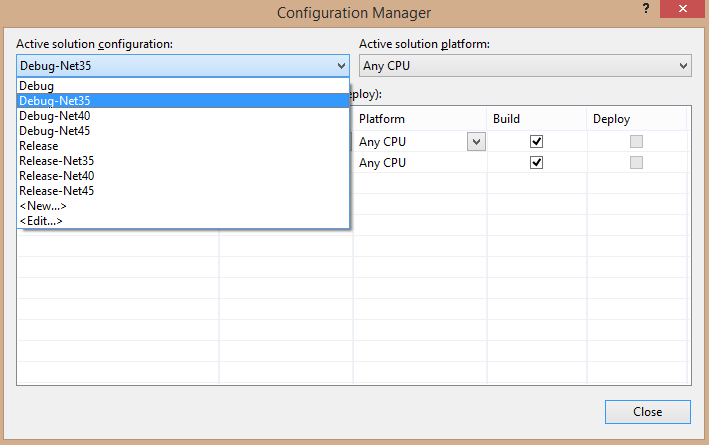Image resolution: width=709 pixels, height=445 pixels.
Task: Switch to Release-Net45 configuration
Action: click(57, 191)
